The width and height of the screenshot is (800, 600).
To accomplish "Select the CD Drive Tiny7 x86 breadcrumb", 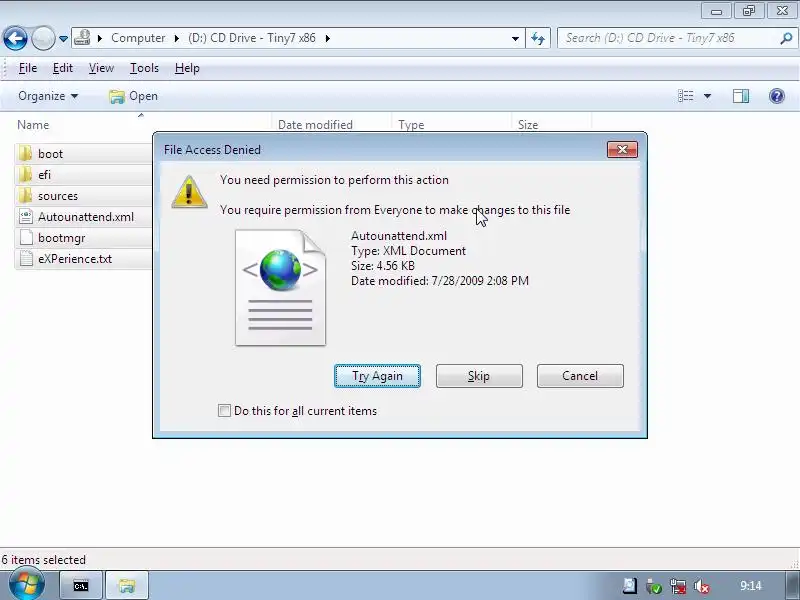I will pos(252,38).
